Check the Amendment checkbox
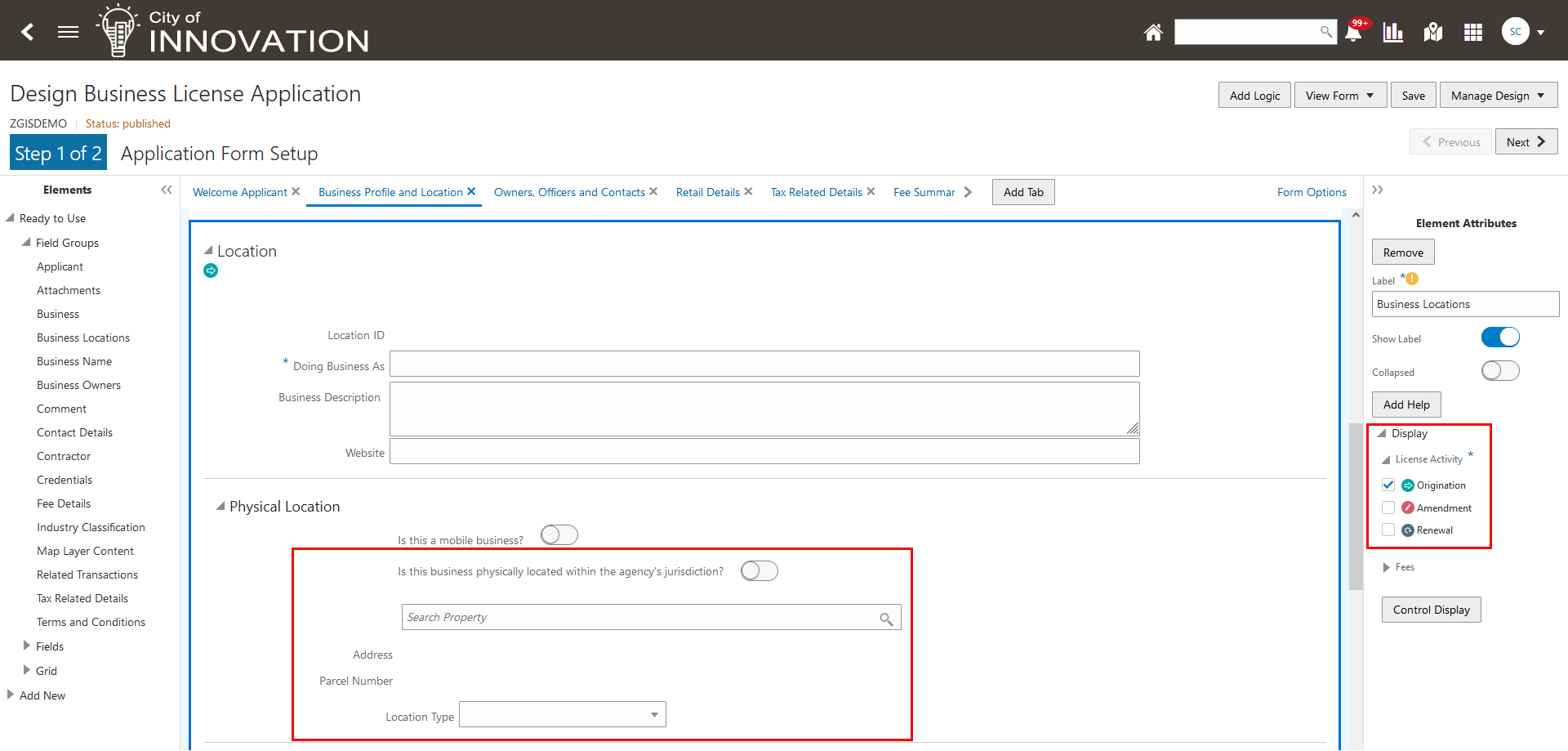The height and width of the screenshot is (751, 1568). [x=1388, y=507]
